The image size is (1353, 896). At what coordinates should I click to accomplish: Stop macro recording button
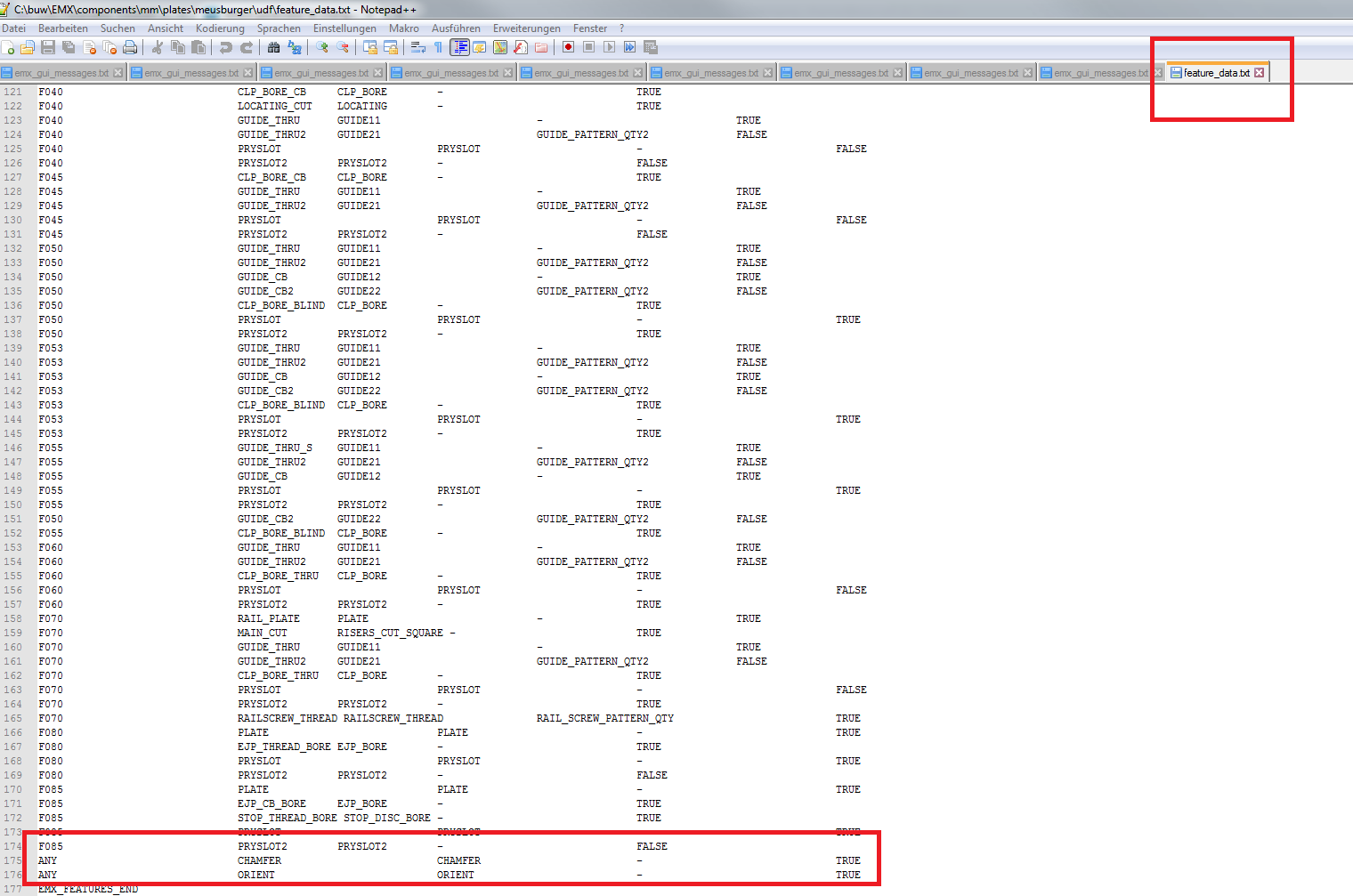pyautogui.click(x=588, y=47)
